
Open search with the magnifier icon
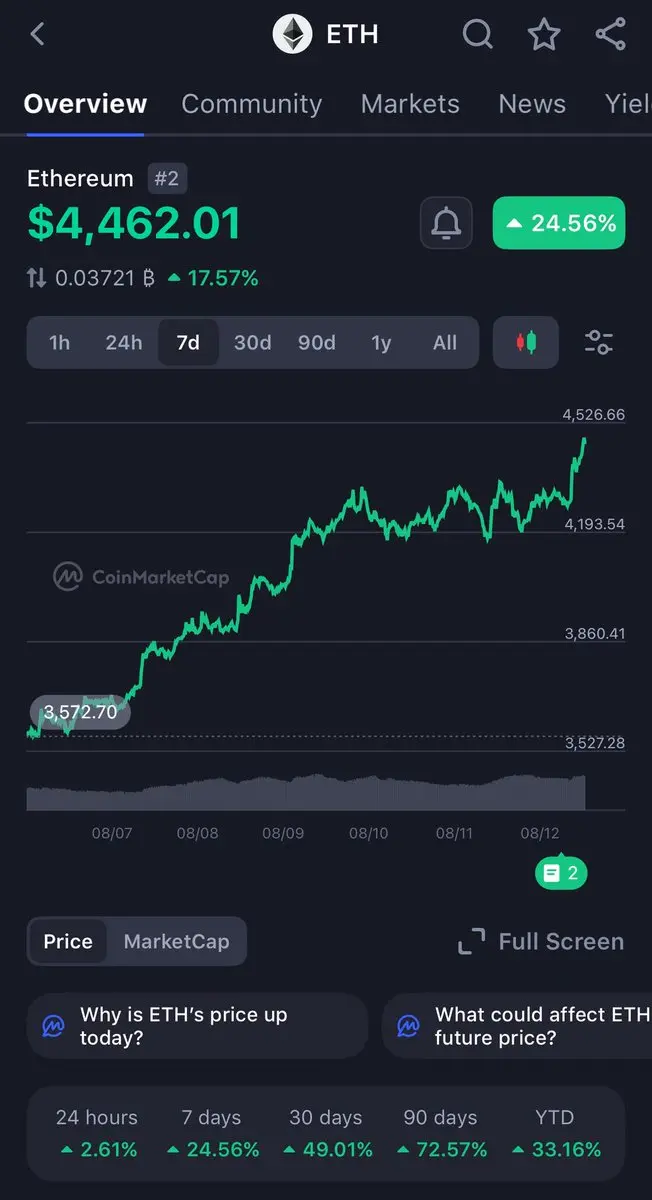[478, 34]
